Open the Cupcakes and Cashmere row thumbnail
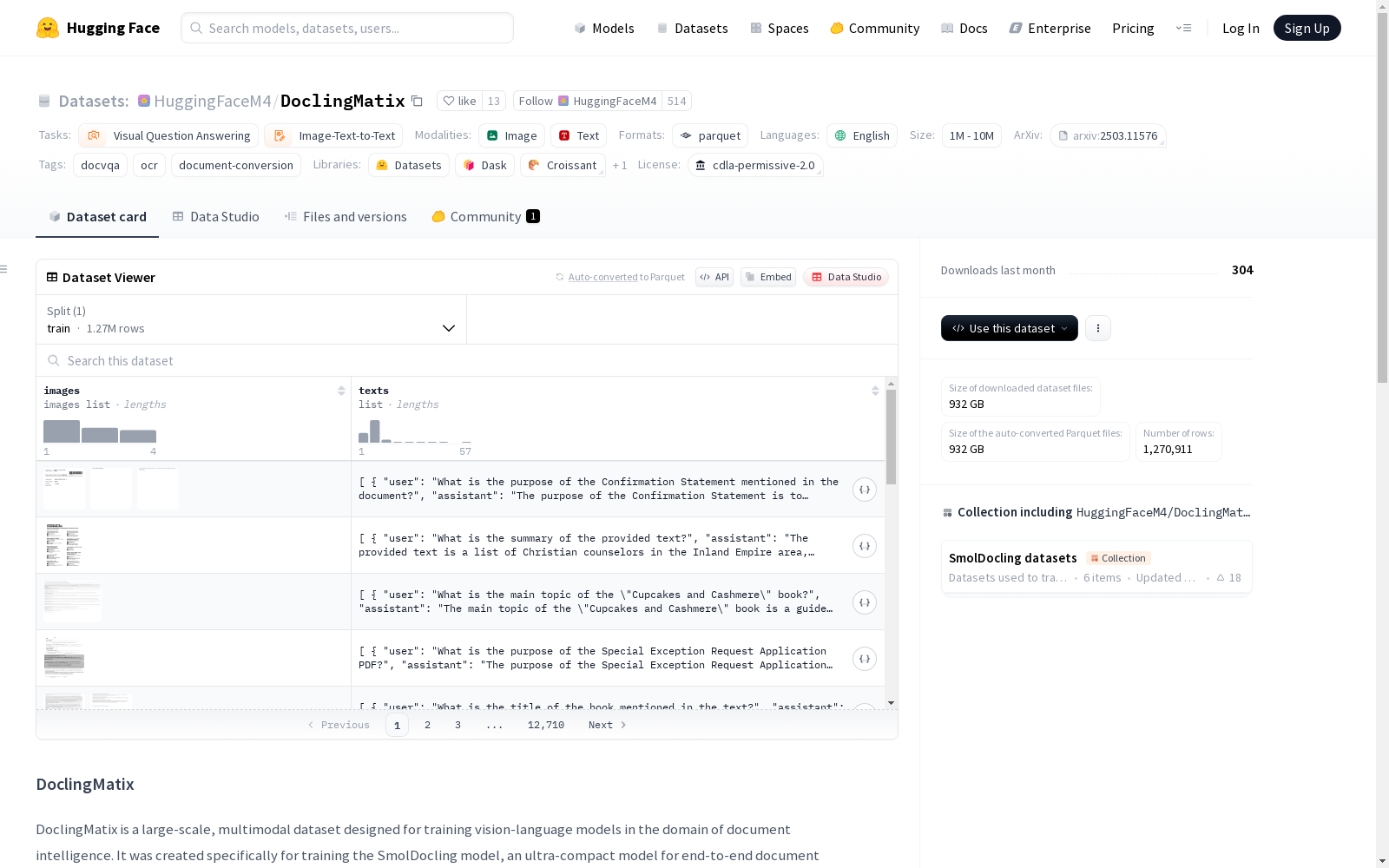The width and height of the screenshot is (1389, 868). pyautogui.click(x=72, y=602)
